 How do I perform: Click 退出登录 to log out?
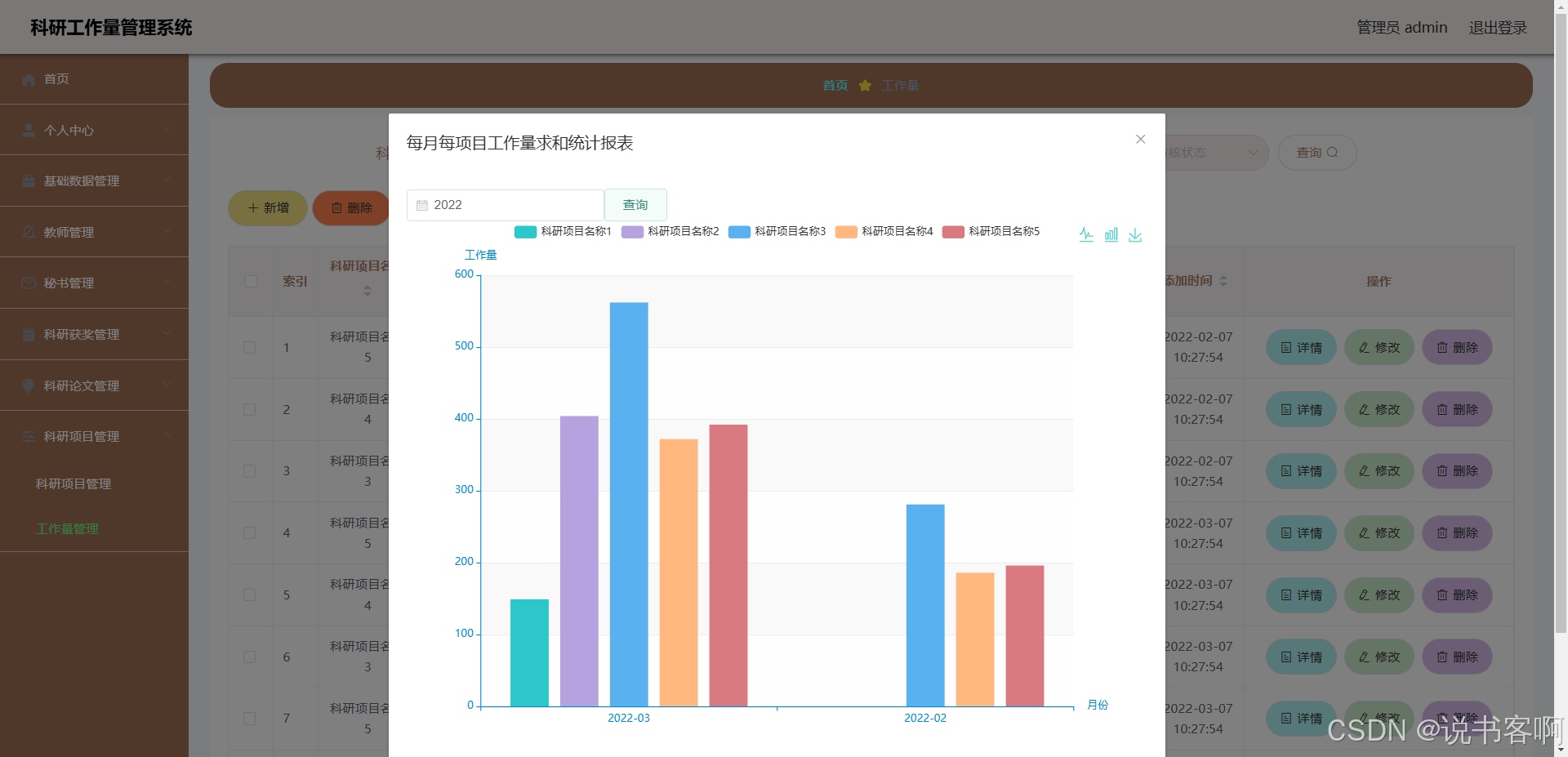tap(1497, 28)
